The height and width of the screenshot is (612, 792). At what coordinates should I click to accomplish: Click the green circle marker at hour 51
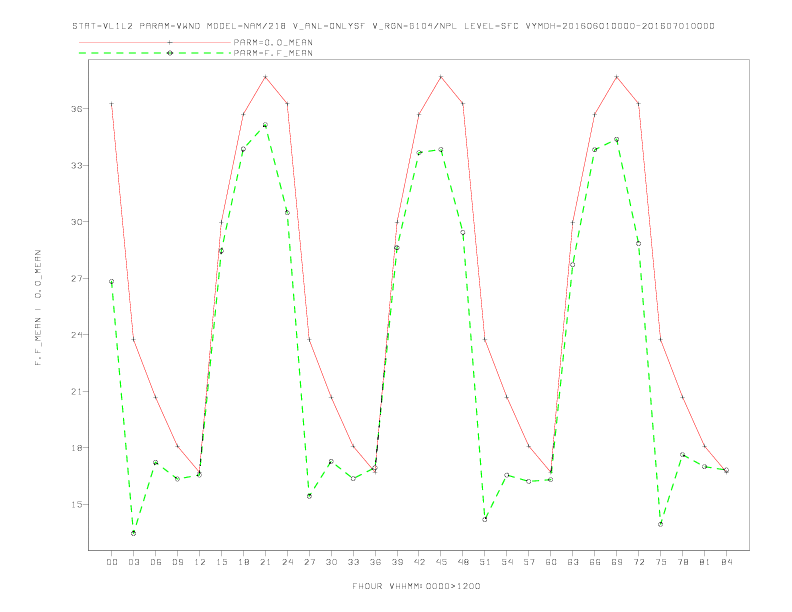pyautogui.click(x=485, y=519)
